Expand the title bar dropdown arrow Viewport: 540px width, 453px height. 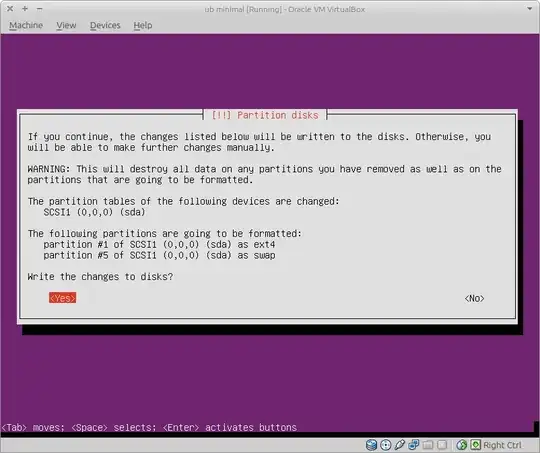coord(530,9)
